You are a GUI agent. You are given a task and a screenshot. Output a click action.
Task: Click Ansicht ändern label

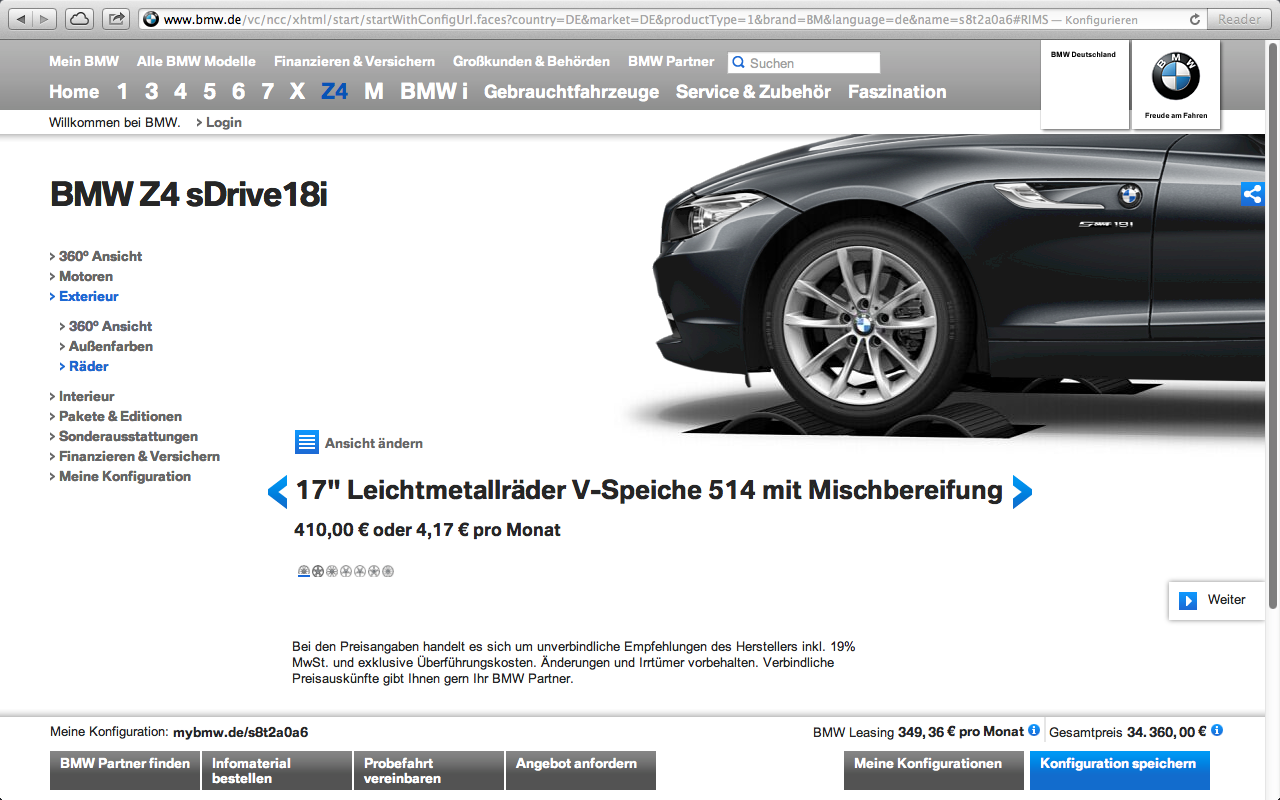pos(374,443)
